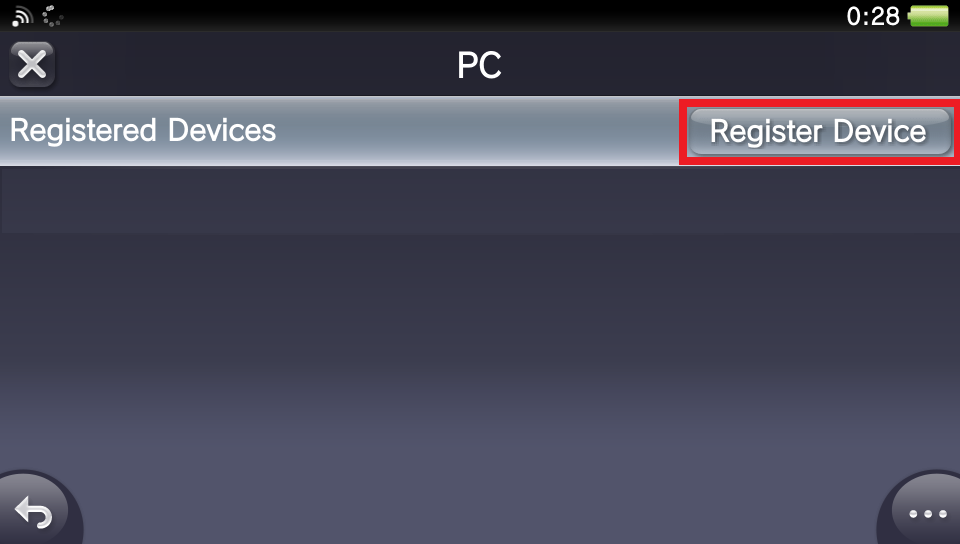Select the Registered Devices row label
Image resolution: width=960 pixels, height=544 pixels.
(143, 130)
